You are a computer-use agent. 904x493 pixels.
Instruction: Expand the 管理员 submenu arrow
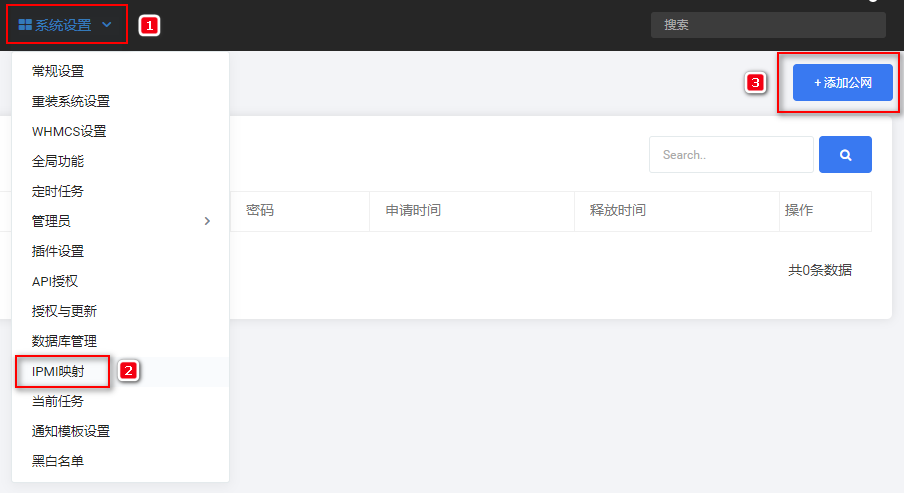tap(207, 221)
